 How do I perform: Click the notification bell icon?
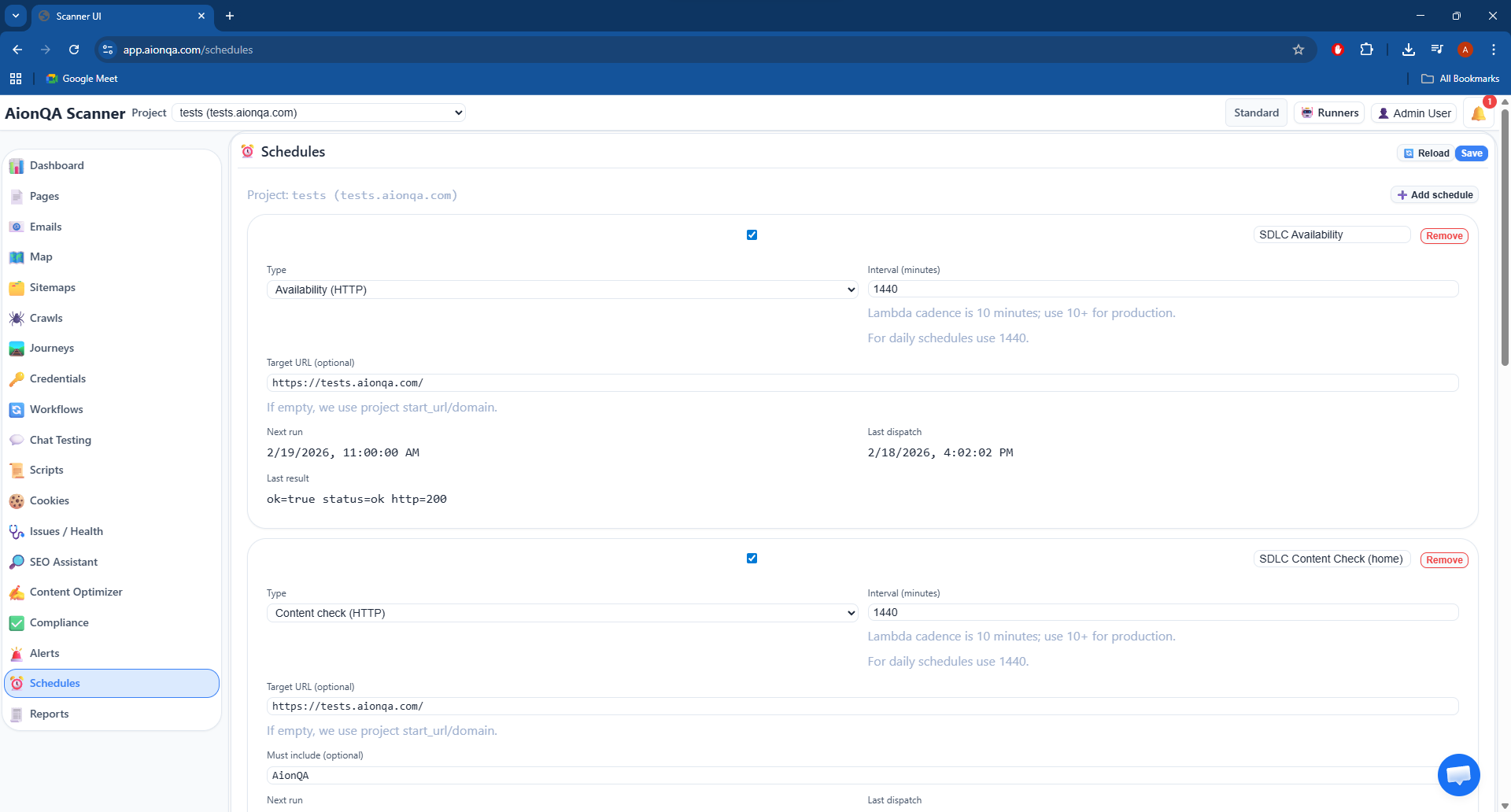(1478, 113)
